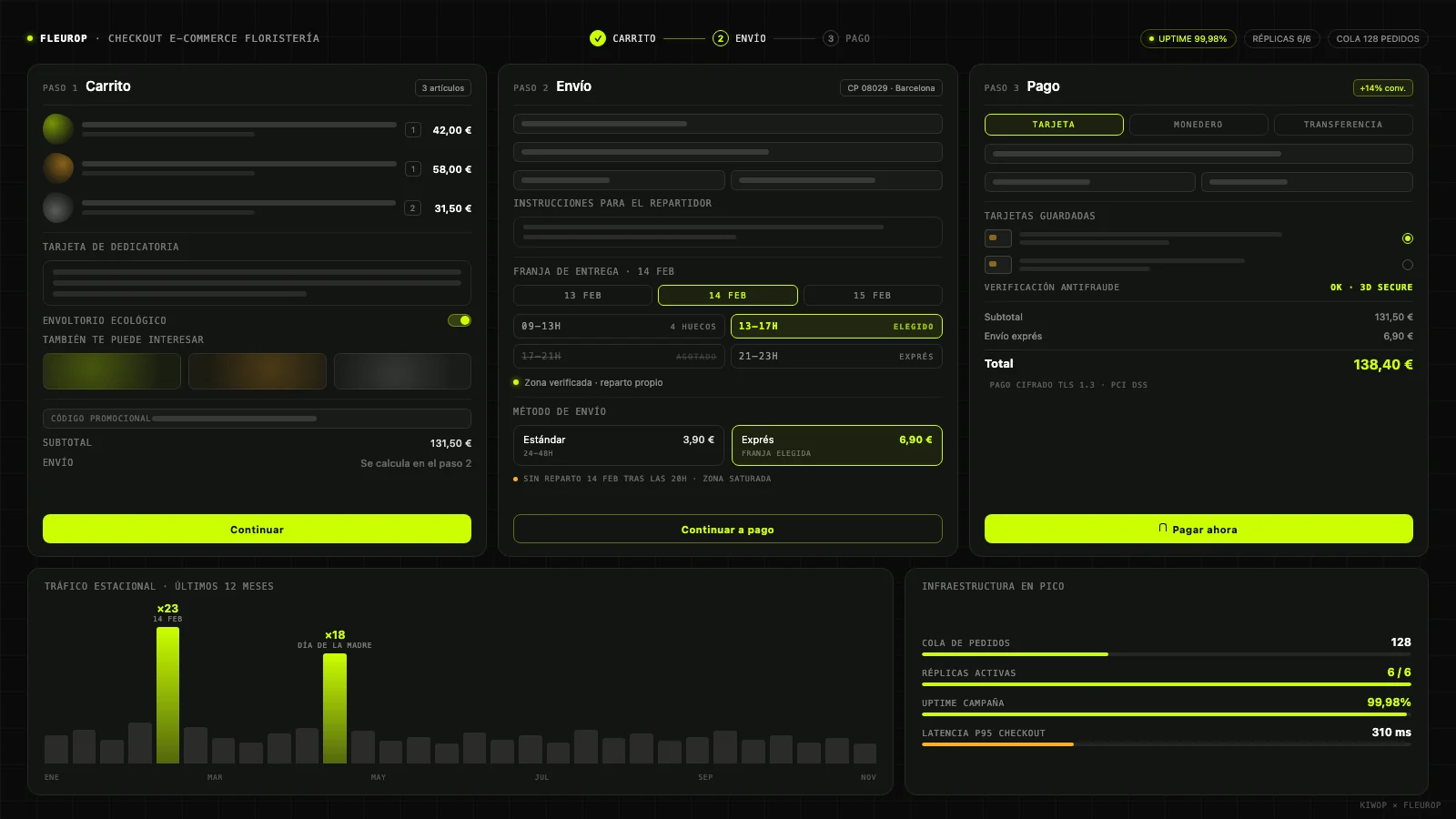This screenshot has width=1456, height=819.
Task: Click the step 3 Pago circle icon
Action: pos(831,38)
